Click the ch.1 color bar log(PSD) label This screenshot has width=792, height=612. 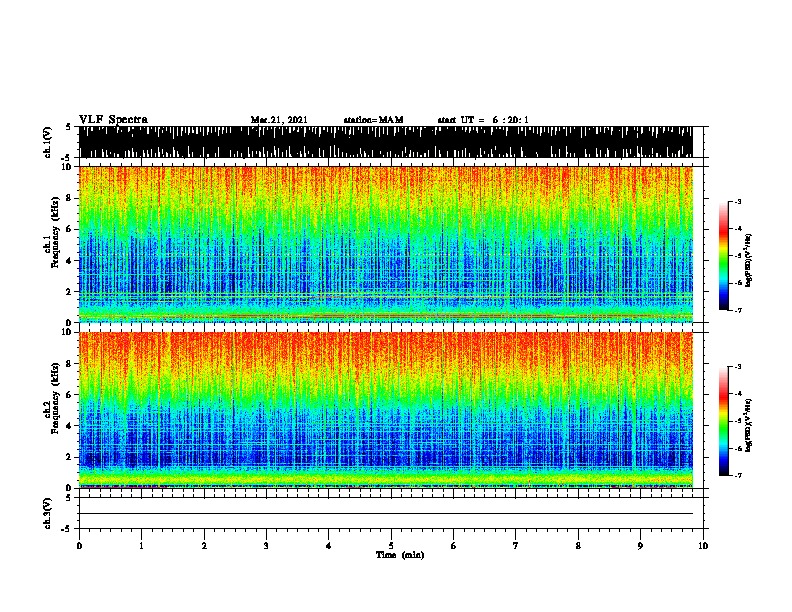coord(748,260)
